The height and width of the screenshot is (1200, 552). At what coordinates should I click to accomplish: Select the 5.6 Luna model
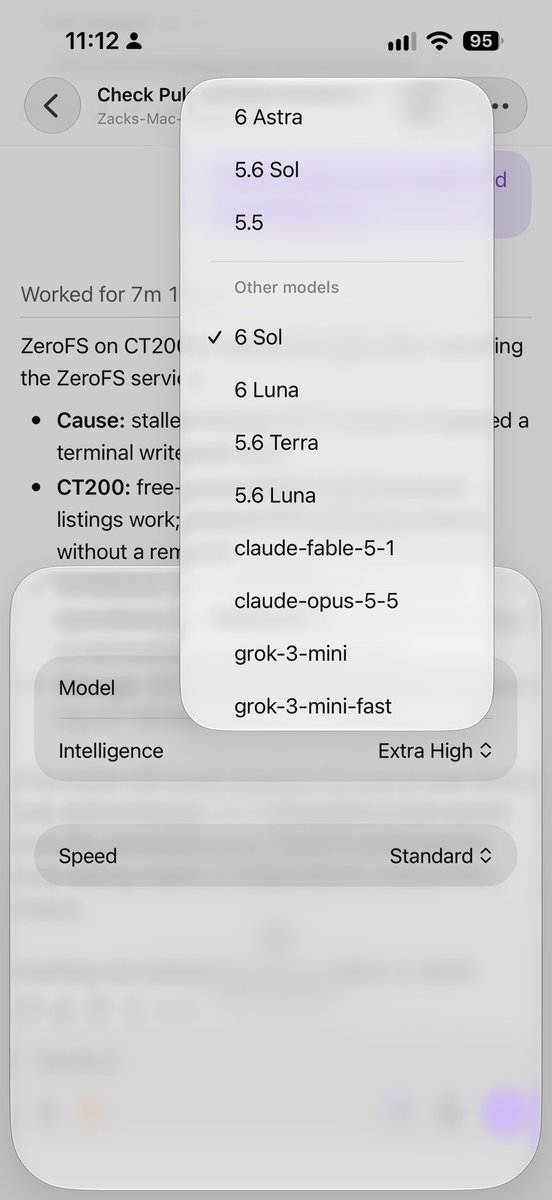(x=336, y=495)
